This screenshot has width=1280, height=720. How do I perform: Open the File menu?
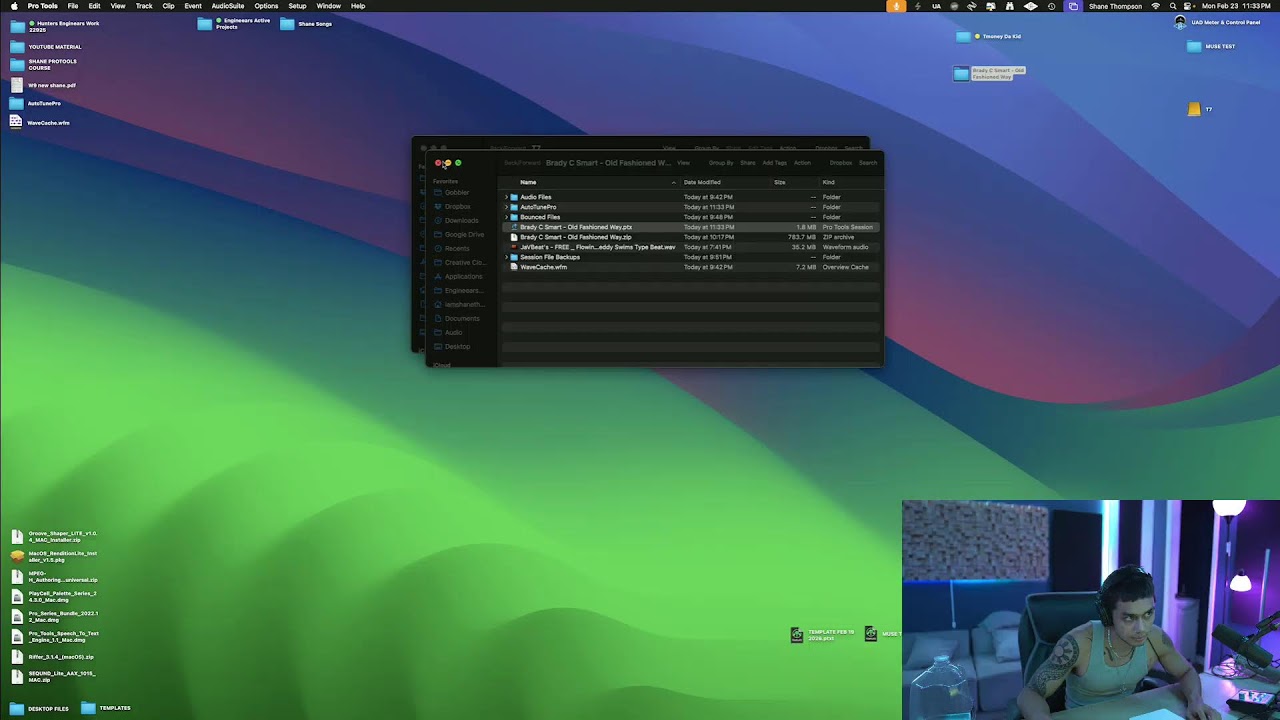73,6
